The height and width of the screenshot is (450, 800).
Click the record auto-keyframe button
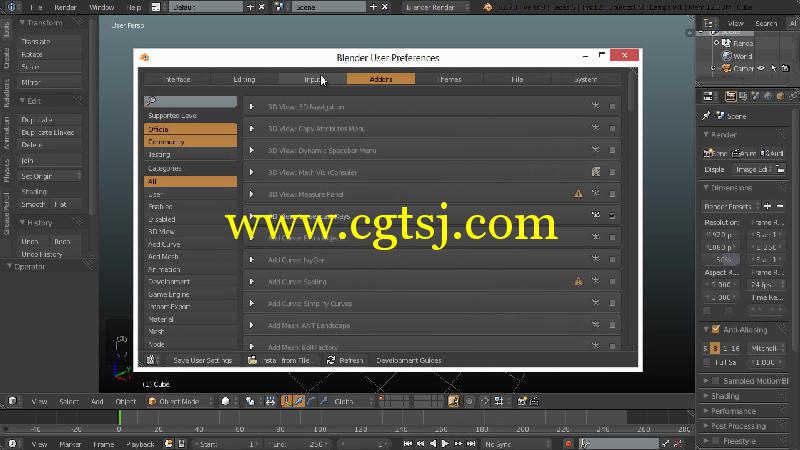(568, 444)
